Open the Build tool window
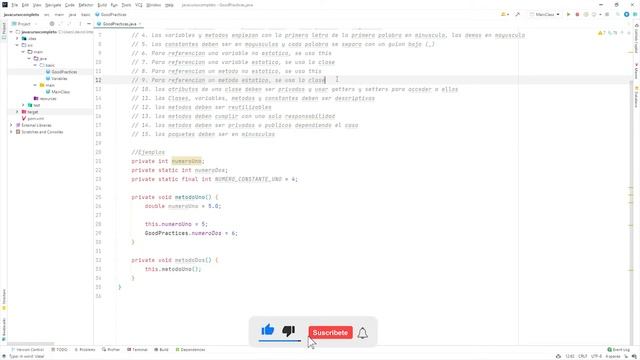640x360 pixels. point(161,350)
